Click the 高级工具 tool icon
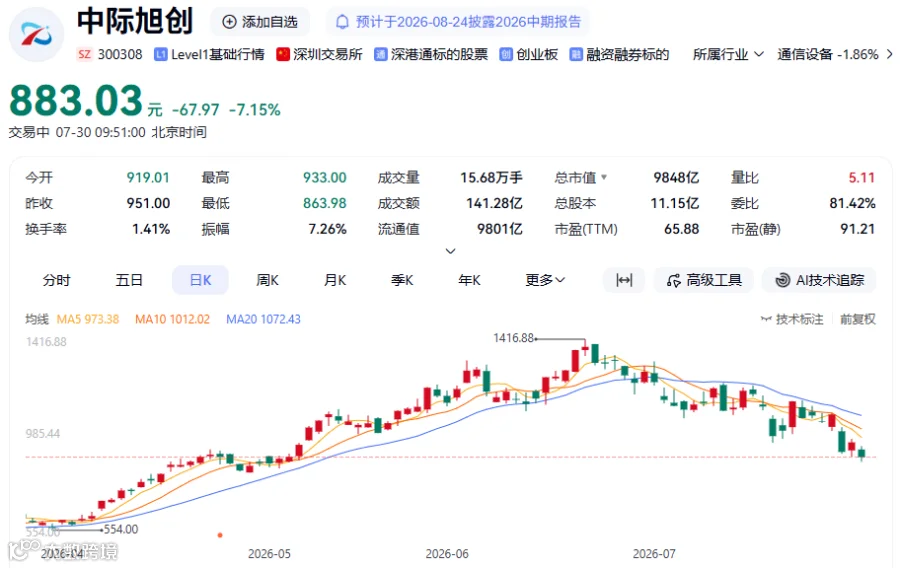 point(674,281)
